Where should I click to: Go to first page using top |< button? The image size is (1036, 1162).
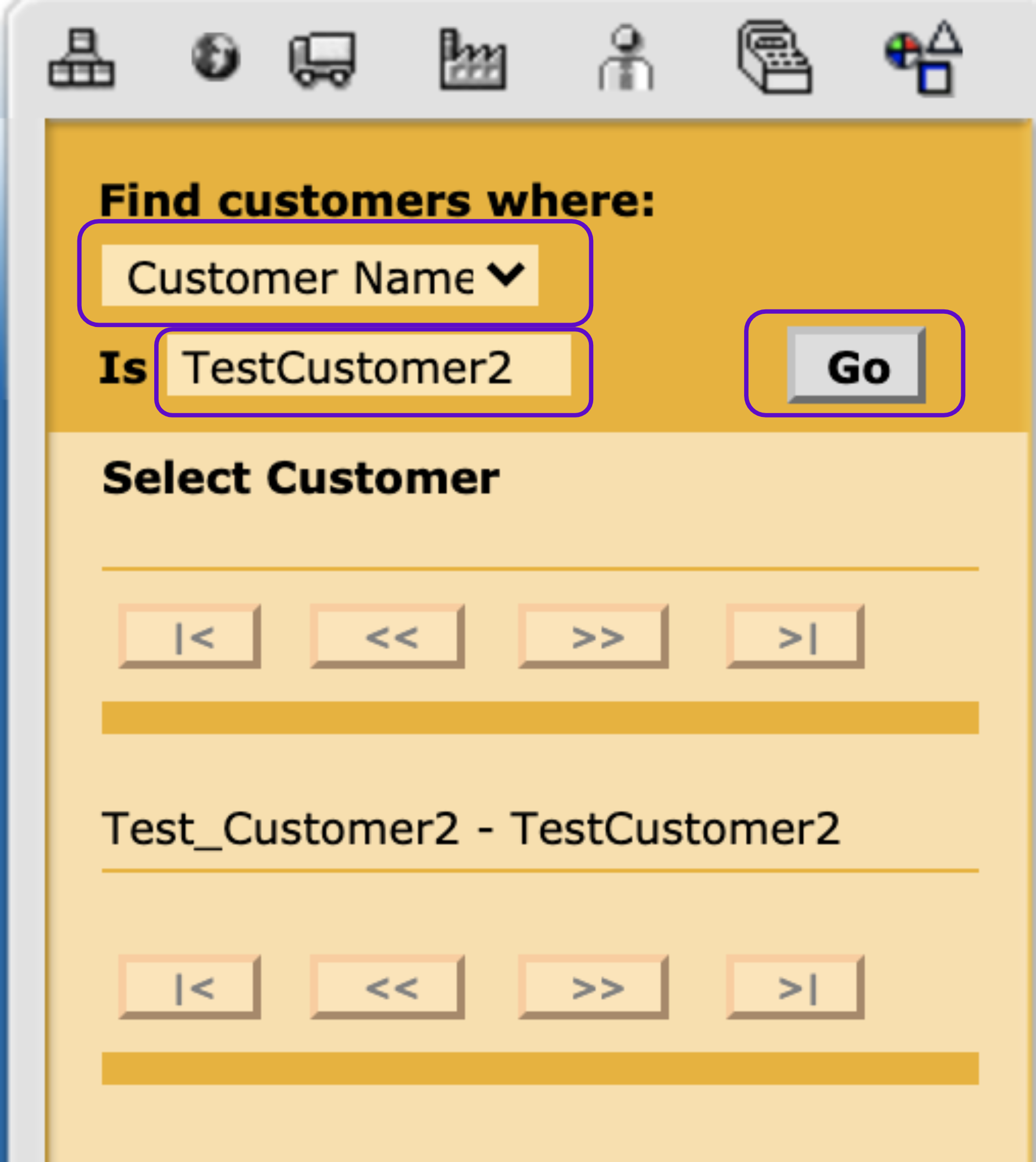(x=189, y=637)
